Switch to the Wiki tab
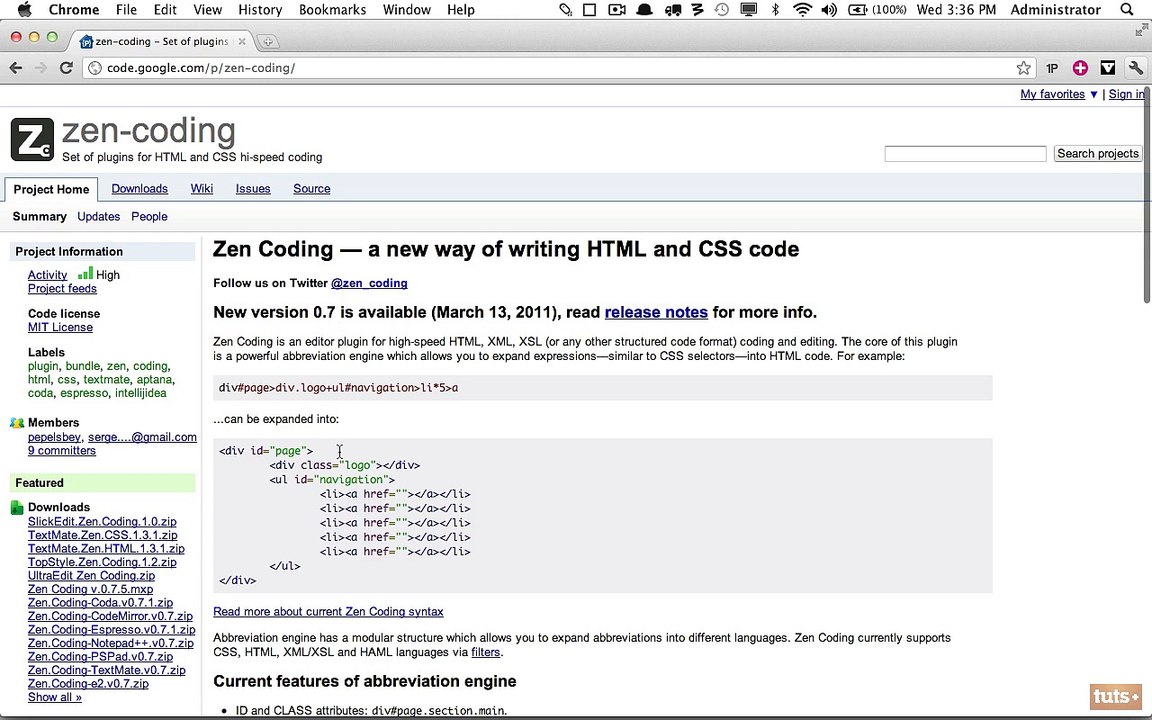Image resolution: width=1152 pixels, height=720 pixels. tap(201, 189)
